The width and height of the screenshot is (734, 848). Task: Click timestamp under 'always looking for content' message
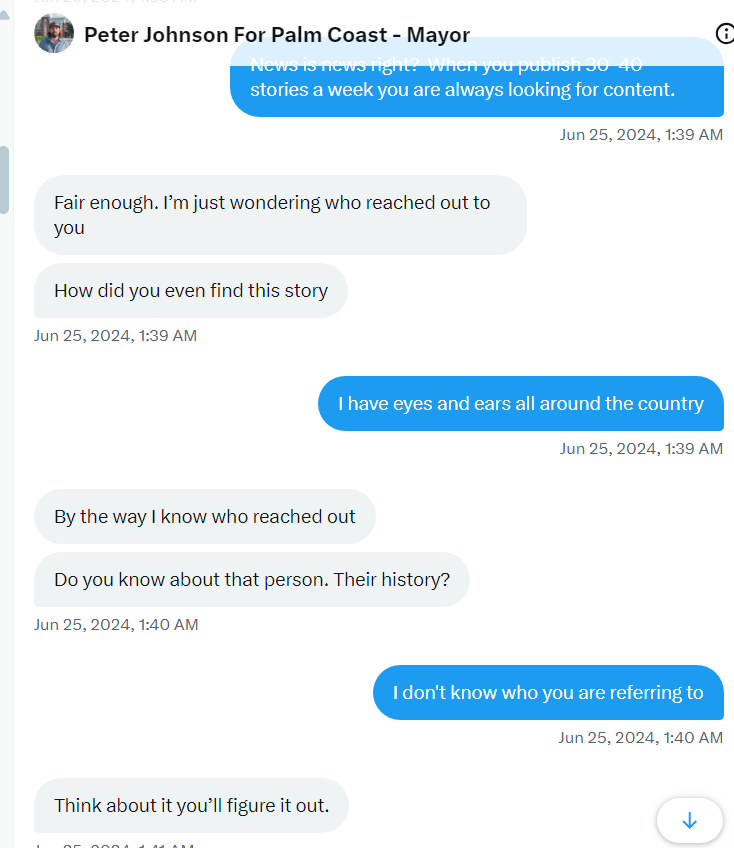pos(641,134)
